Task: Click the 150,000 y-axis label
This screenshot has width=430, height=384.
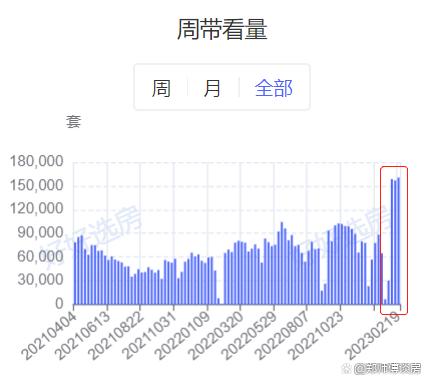Action: coord(37,185)
